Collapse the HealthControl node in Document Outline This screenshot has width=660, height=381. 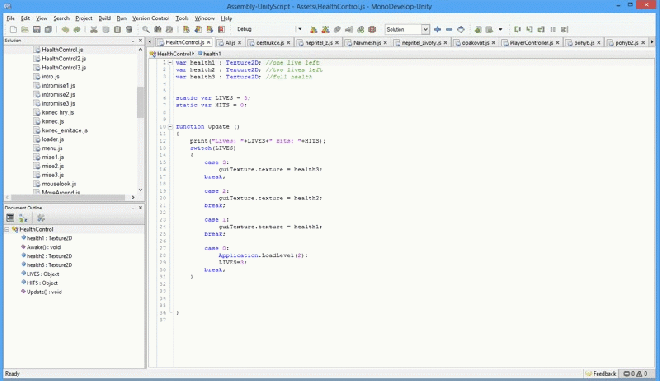tap(7, 229)
